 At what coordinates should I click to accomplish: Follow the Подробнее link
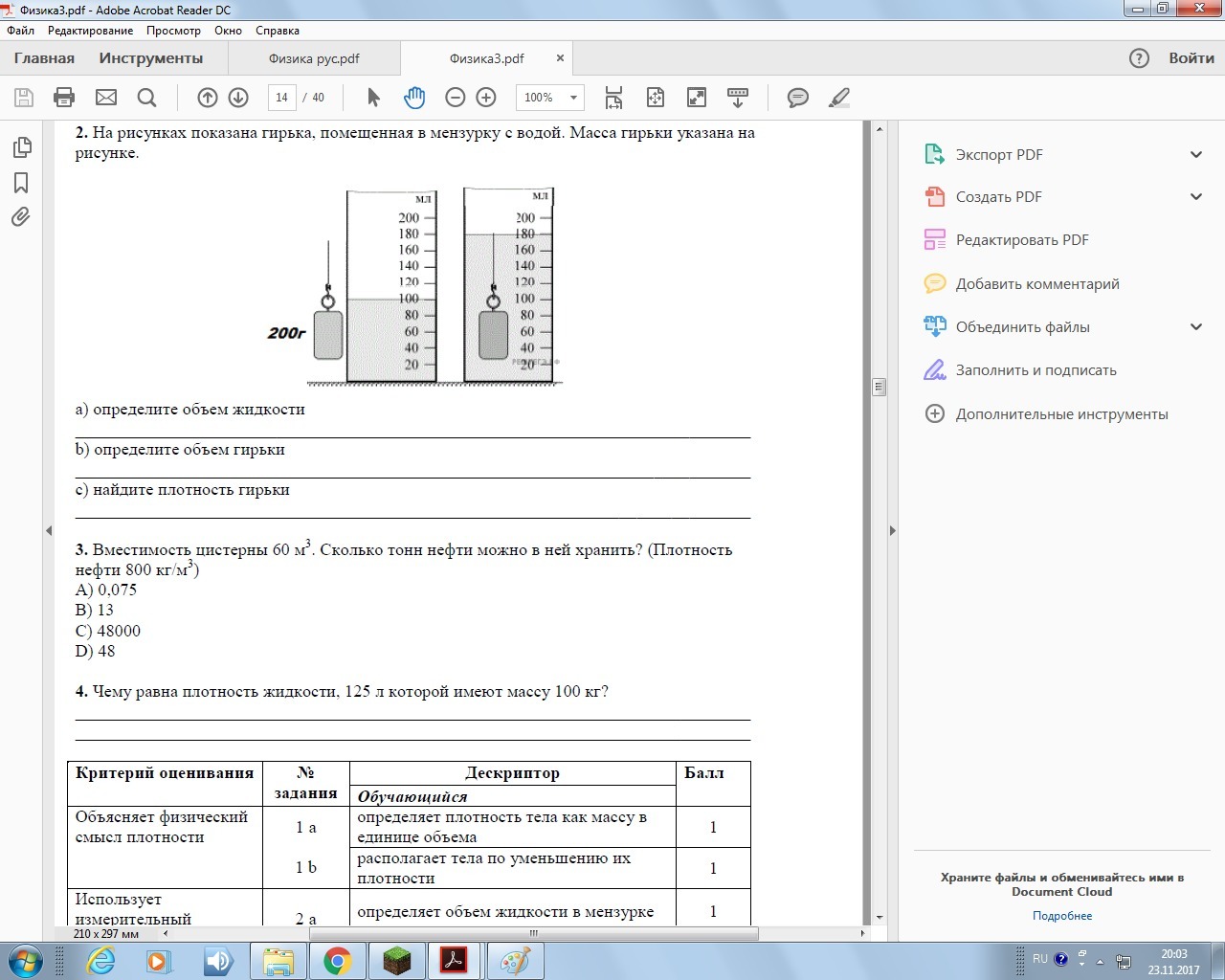coord(1061,916)
